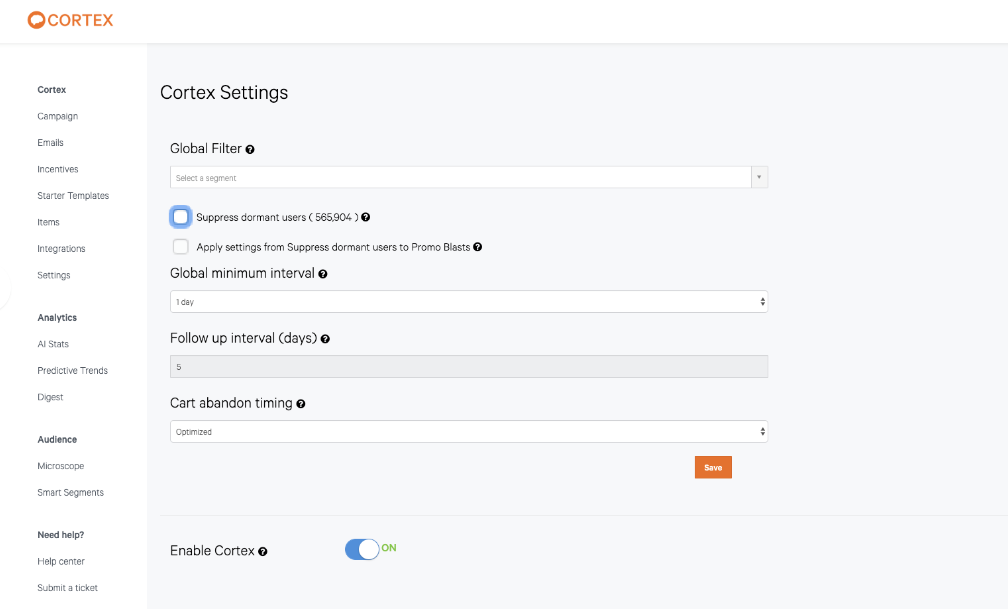
Task: Click the Global Filter dropdown arrow
Action: 759,177
